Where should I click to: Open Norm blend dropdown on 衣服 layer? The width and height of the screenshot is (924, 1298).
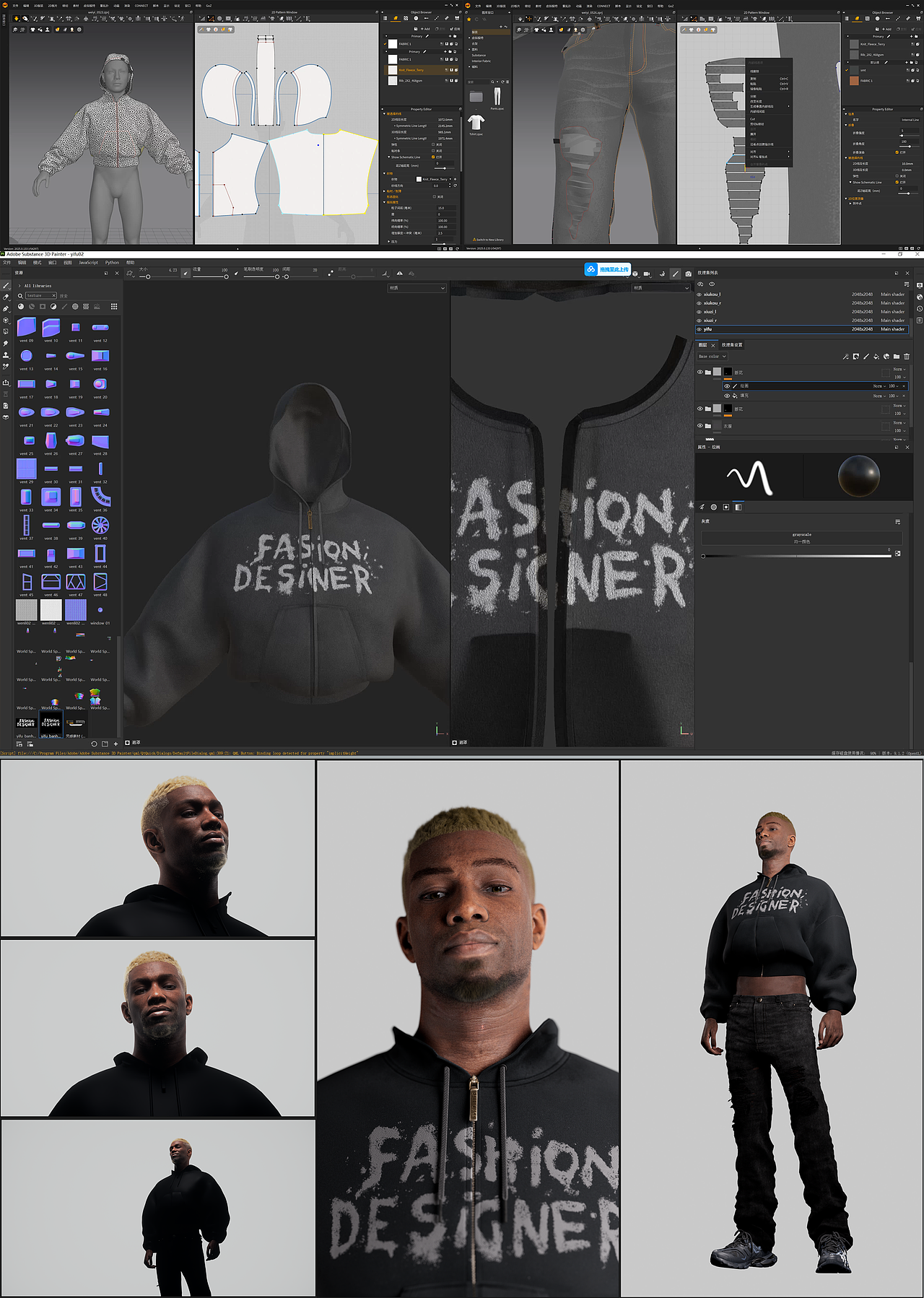pos(899,423)
